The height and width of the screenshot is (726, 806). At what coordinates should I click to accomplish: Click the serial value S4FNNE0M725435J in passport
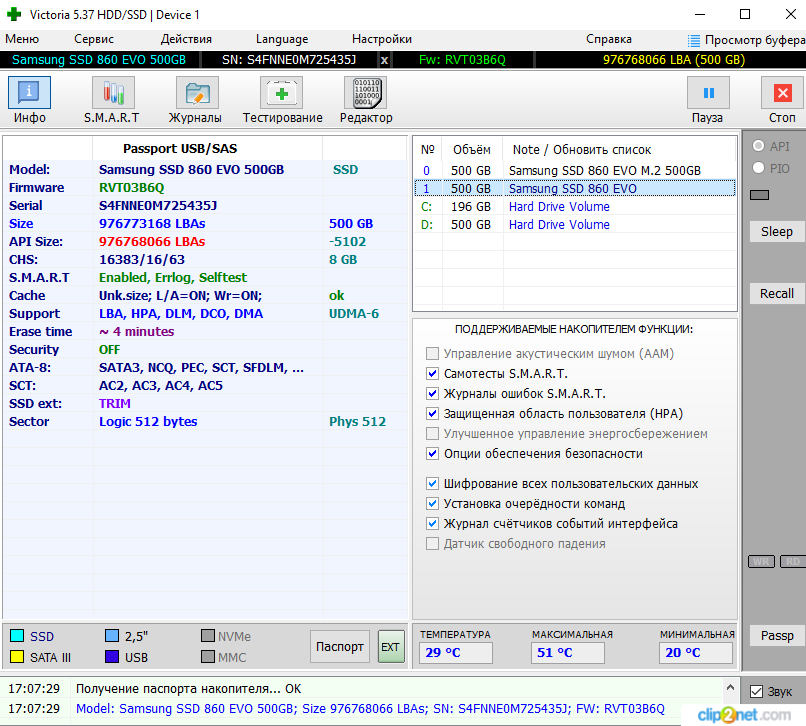click(x=158, y=206)
